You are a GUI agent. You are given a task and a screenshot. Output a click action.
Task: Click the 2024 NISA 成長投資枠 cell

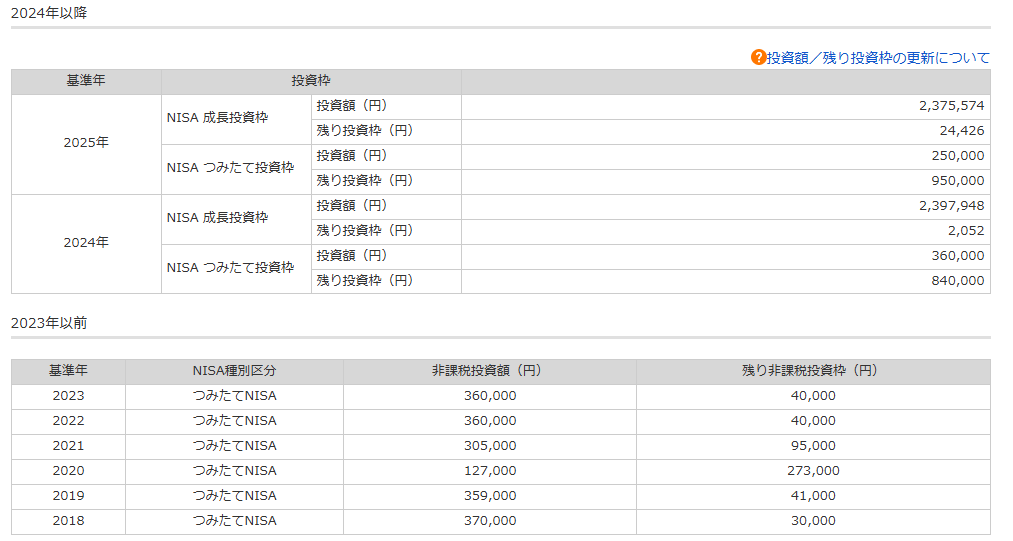pyautogui.click(x=236, y=218)
